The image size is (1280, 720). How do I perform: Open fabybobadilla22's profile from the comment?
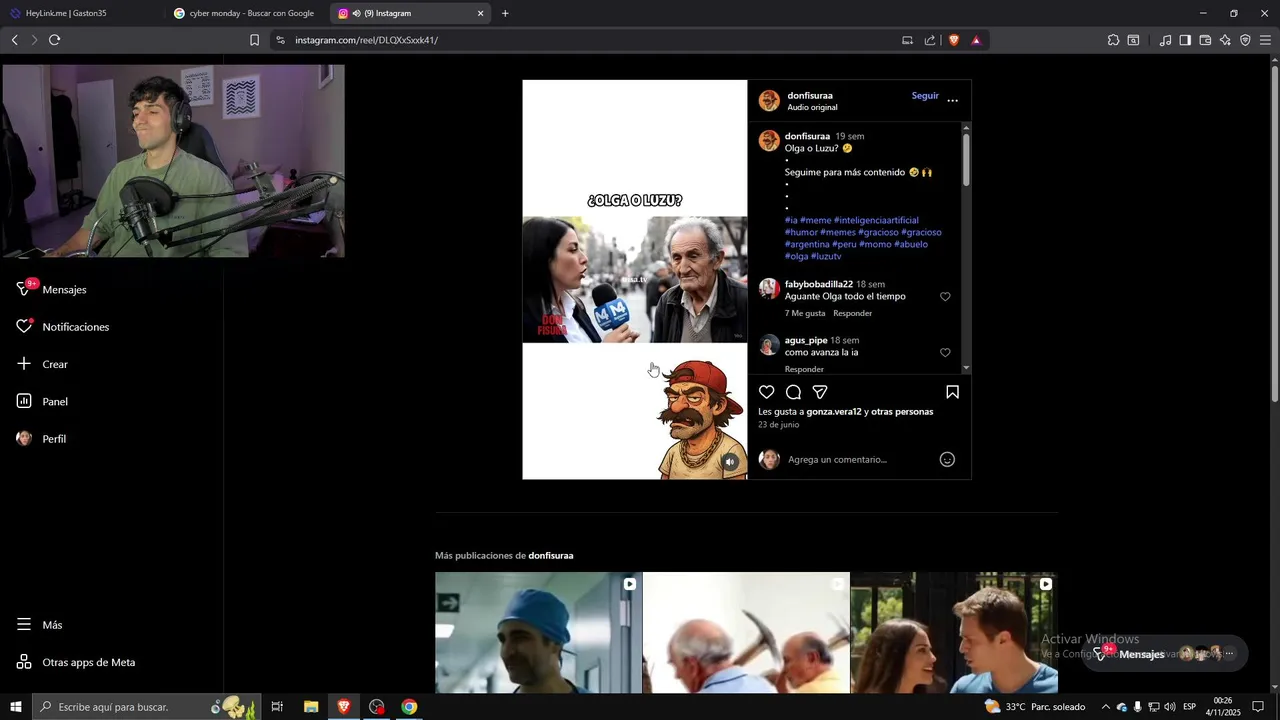pyautogui.click(x=819, y=284)
